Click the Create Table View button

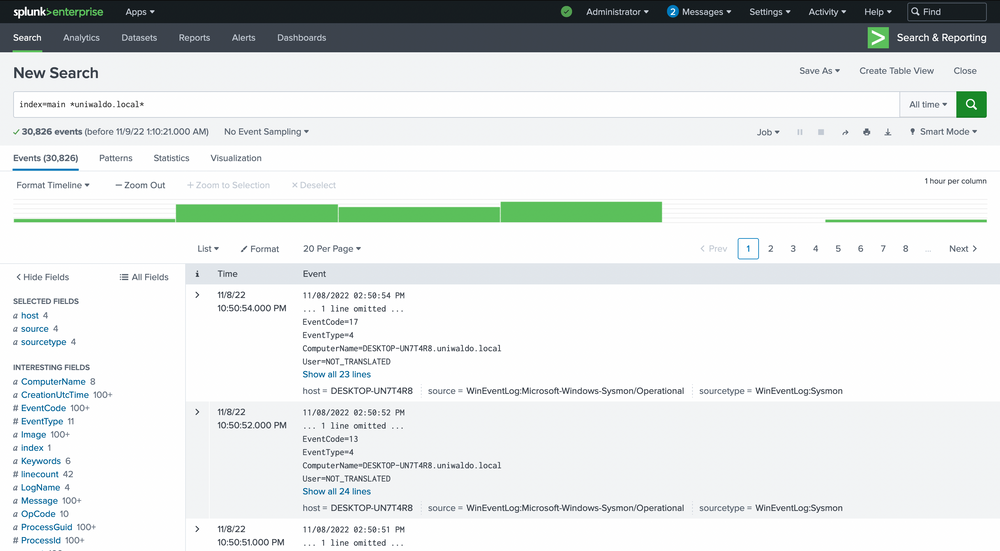tap(896, 71)
